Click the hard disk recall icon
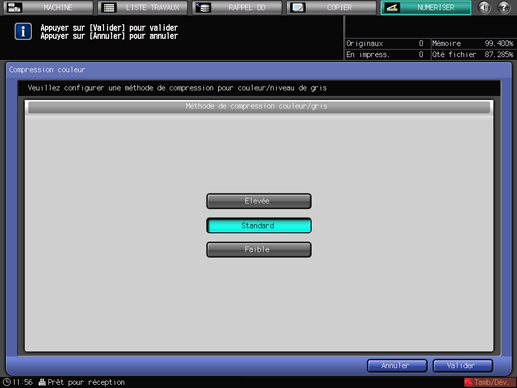517x388 pixels. [203, 7]
